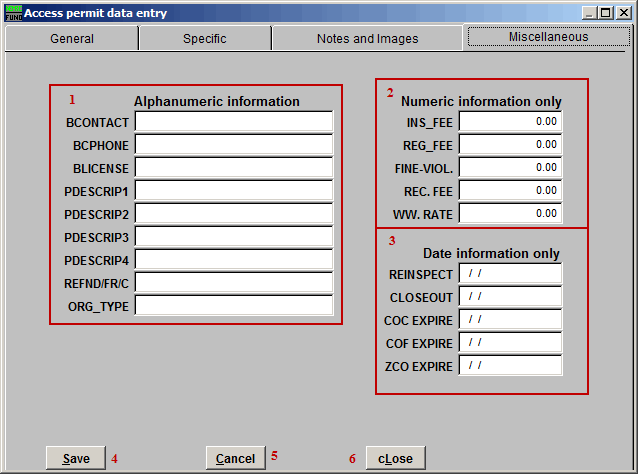
Task: Click the ORG_TYPE field
Action: pos(234,305)
